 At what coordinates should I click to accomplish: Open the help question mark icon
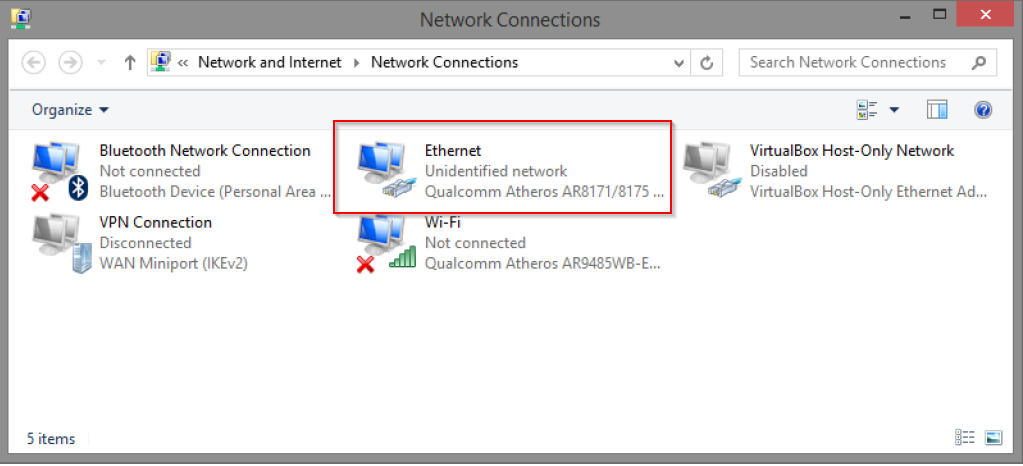click(x=982, y=110)
